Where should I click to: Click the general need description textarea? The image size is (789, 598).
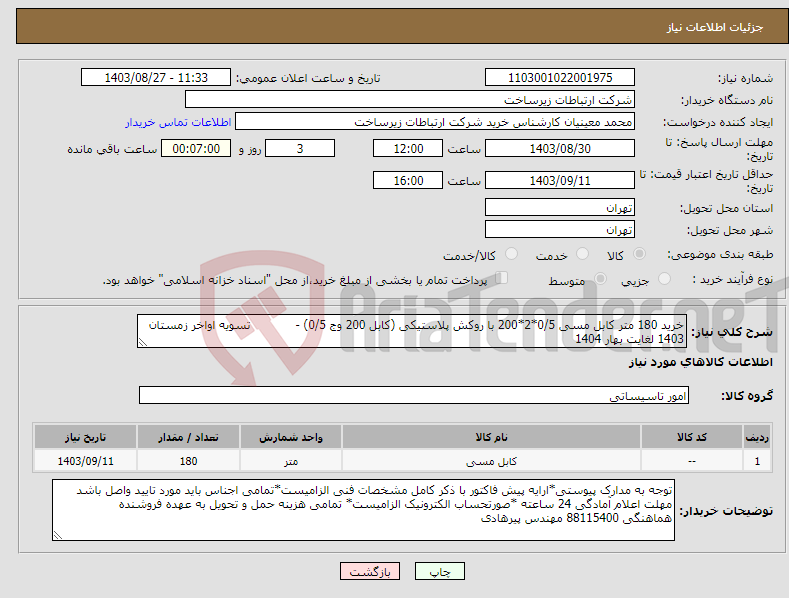pos(412,331)
